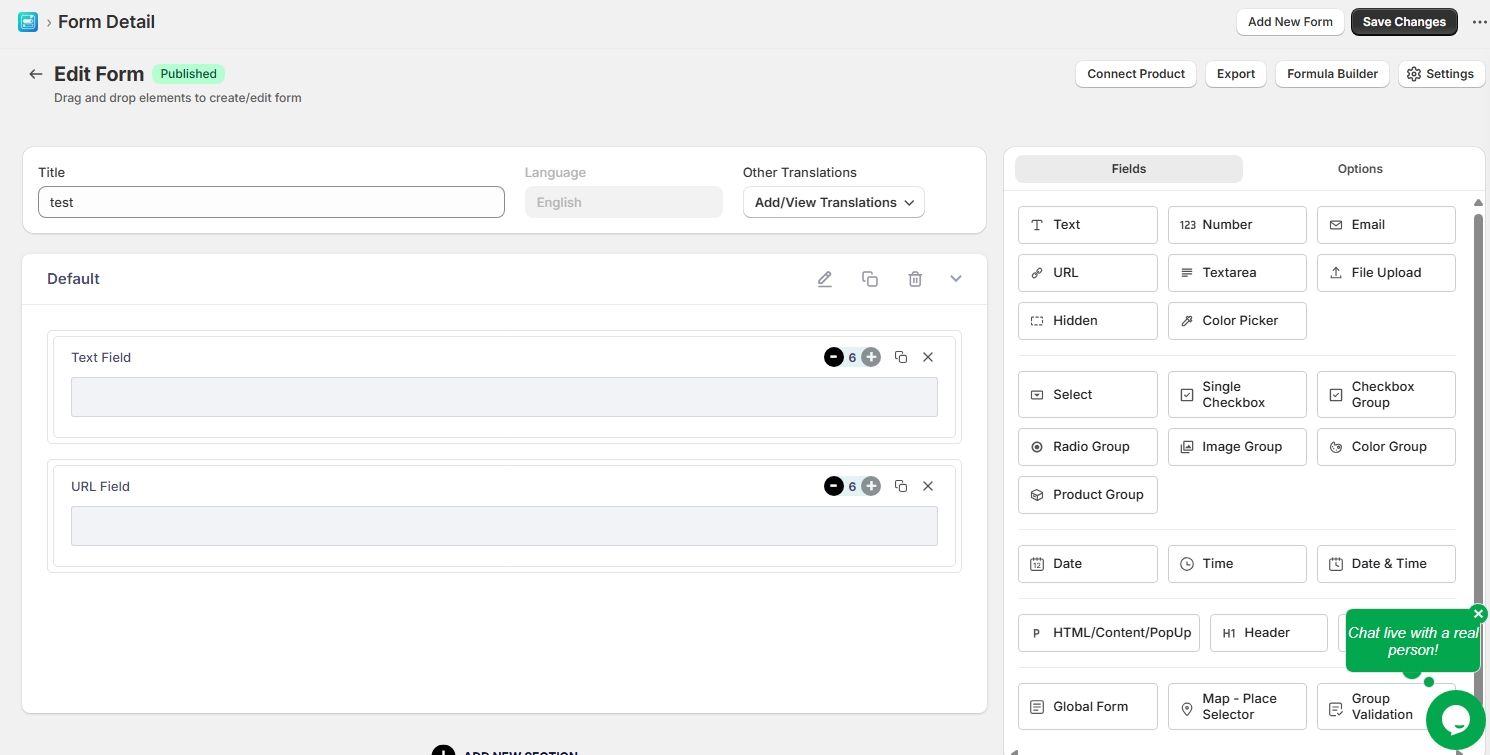The width and height of the screenshot is (1490, 755).
Task: Duplicate the Default section
Action: point(870,279)
